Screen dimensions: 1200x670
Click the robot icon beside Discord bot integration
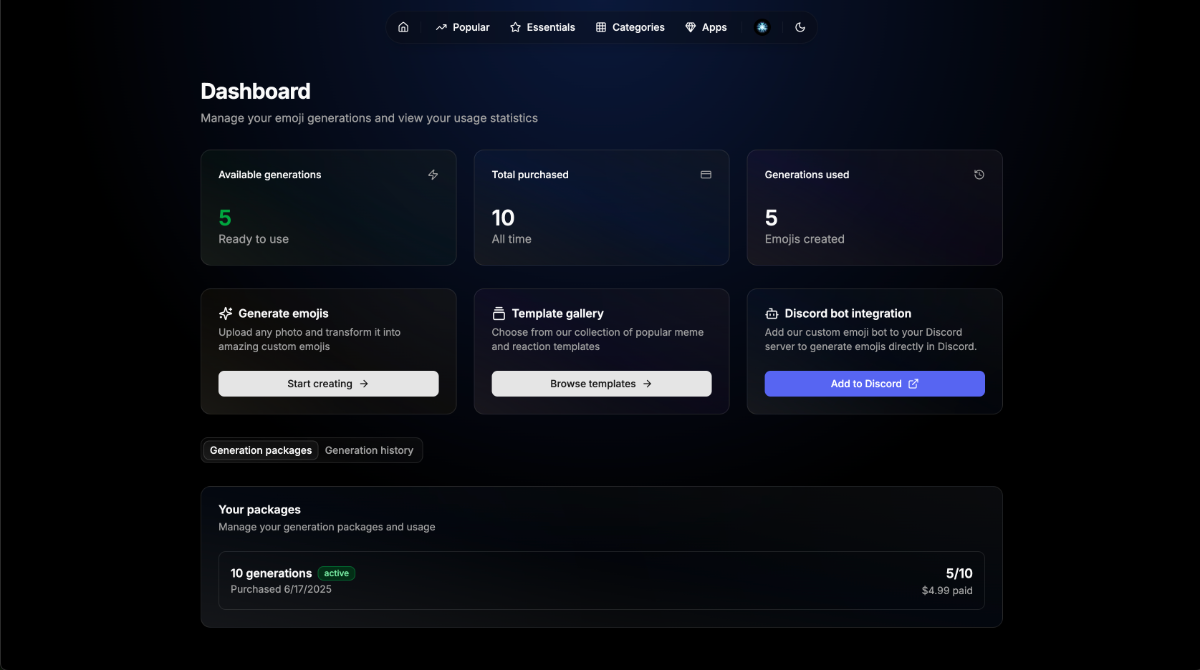pos(772,313)
